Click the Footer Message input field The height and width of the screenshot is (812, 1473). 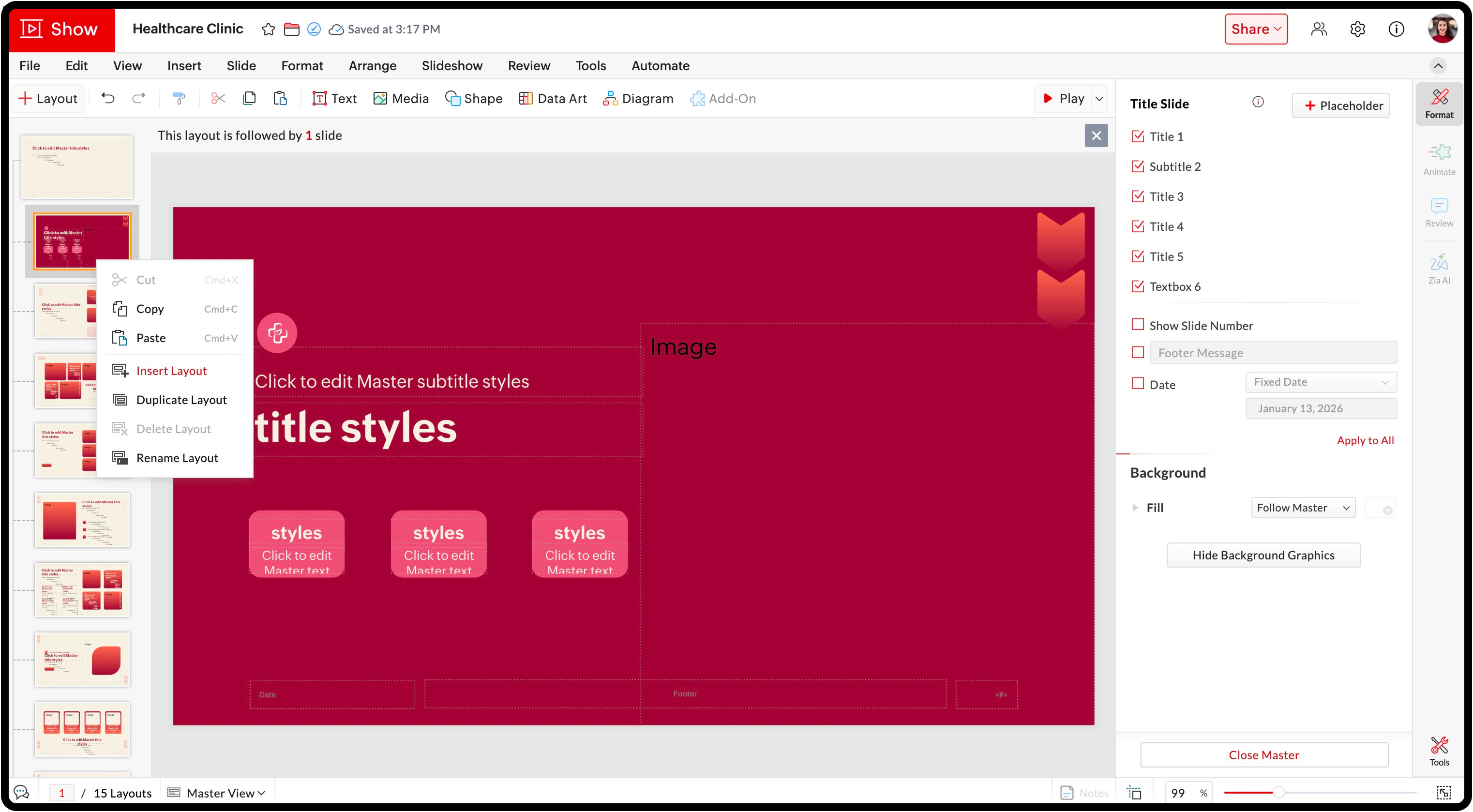tap(1272, 353)
